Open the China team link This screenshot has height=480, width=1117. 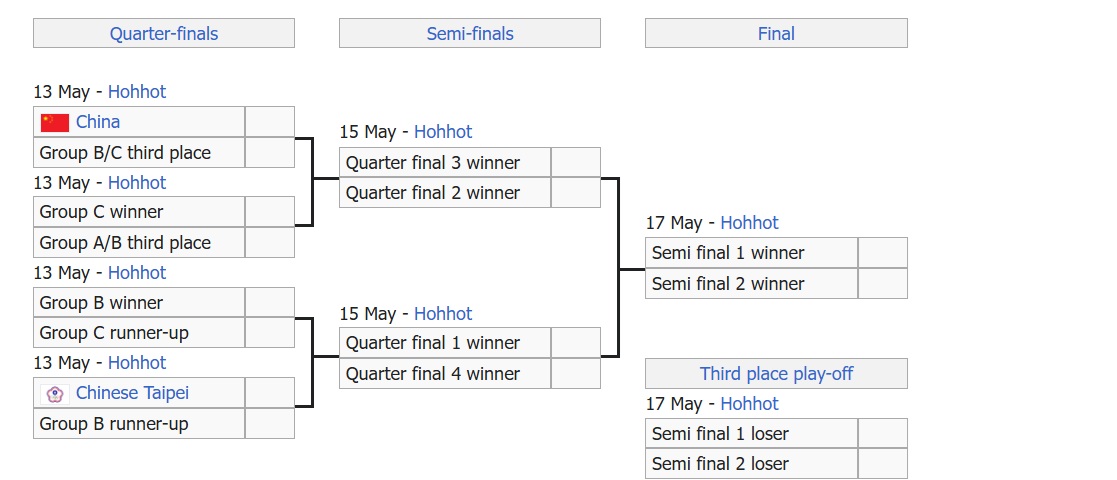98,122
